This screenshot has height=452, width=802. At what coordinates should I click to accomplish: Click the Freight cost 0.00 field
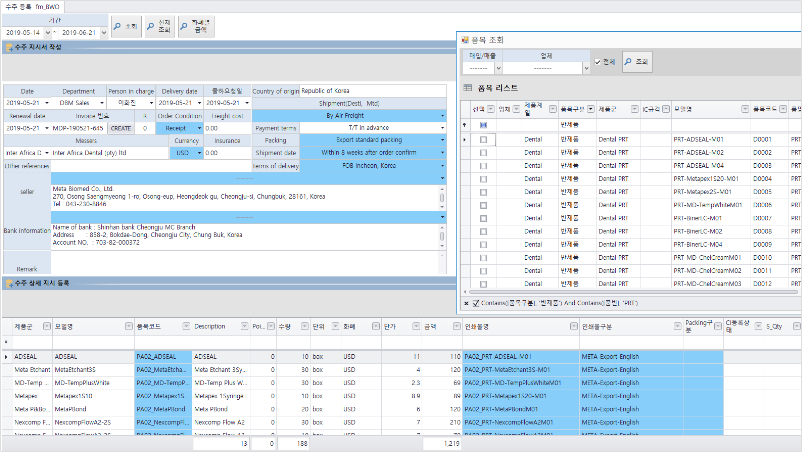(227, 128)
